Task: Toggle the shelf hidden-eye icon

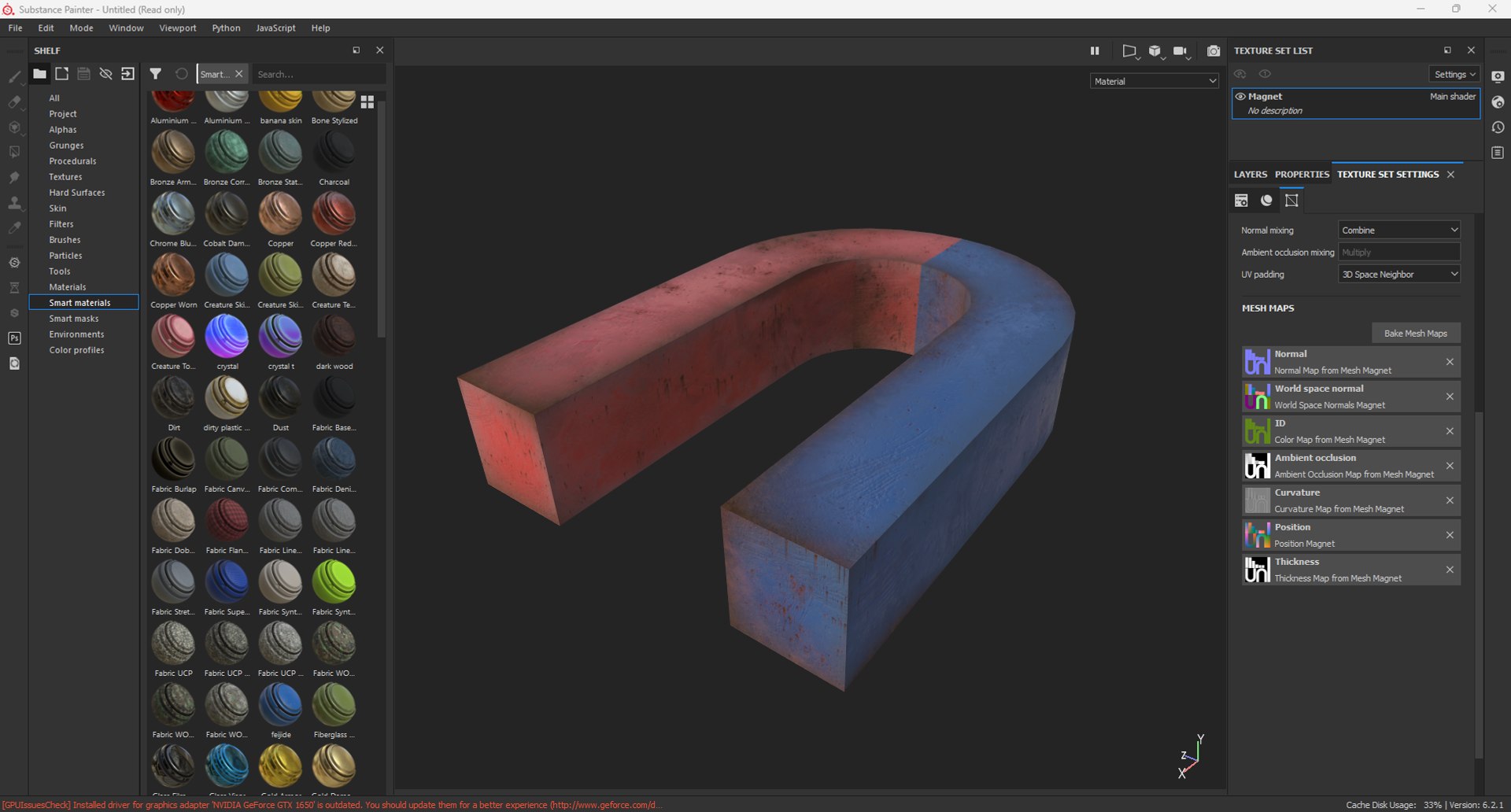Action: 105,74
